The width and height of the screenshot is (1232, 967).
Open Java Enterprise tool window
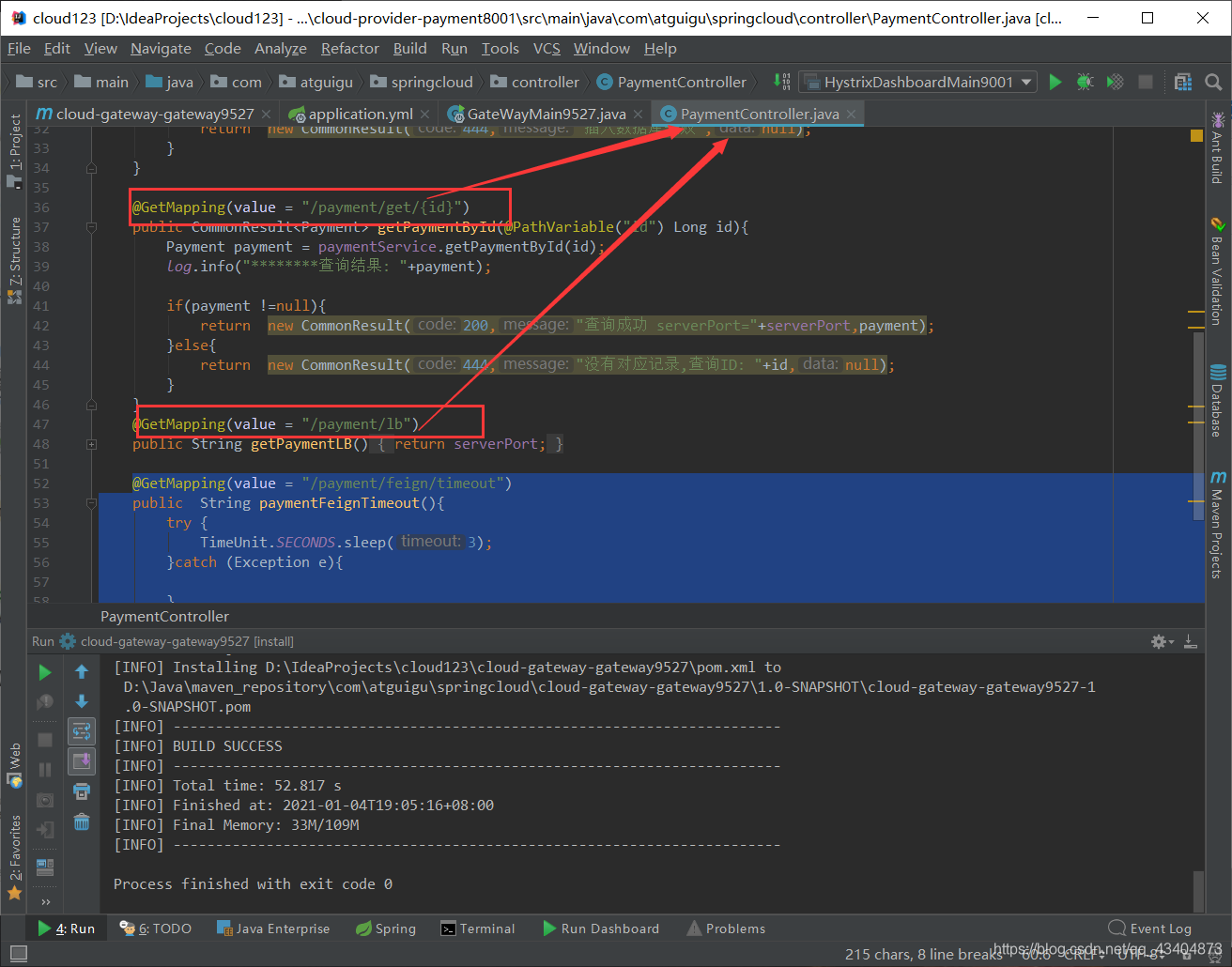tap(273, 929)
